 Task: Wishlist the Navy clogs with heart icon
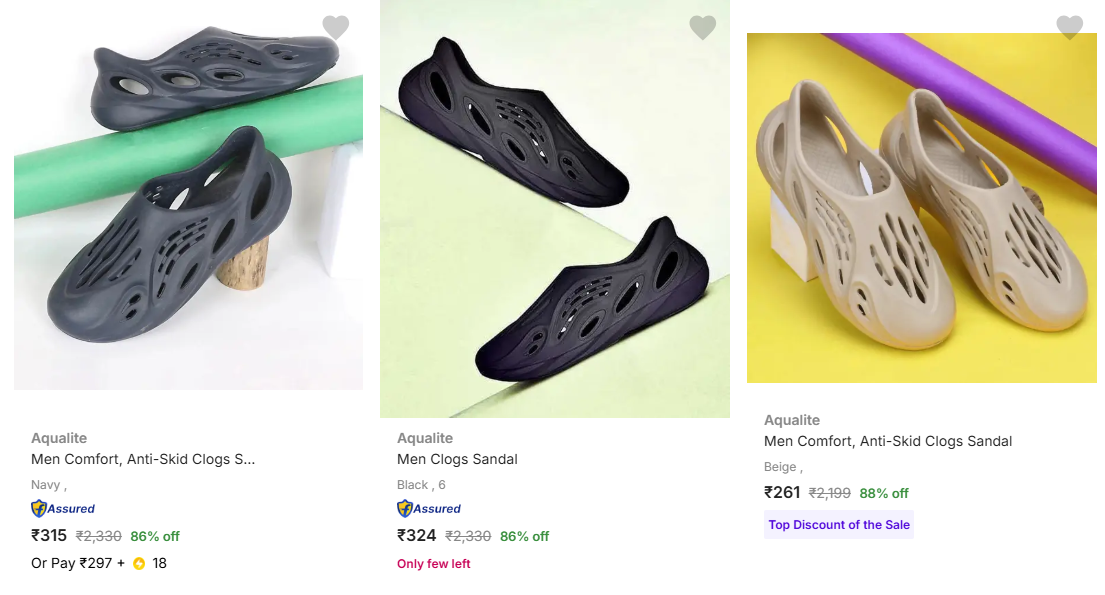pyautogui.click(x=336, y=27)
